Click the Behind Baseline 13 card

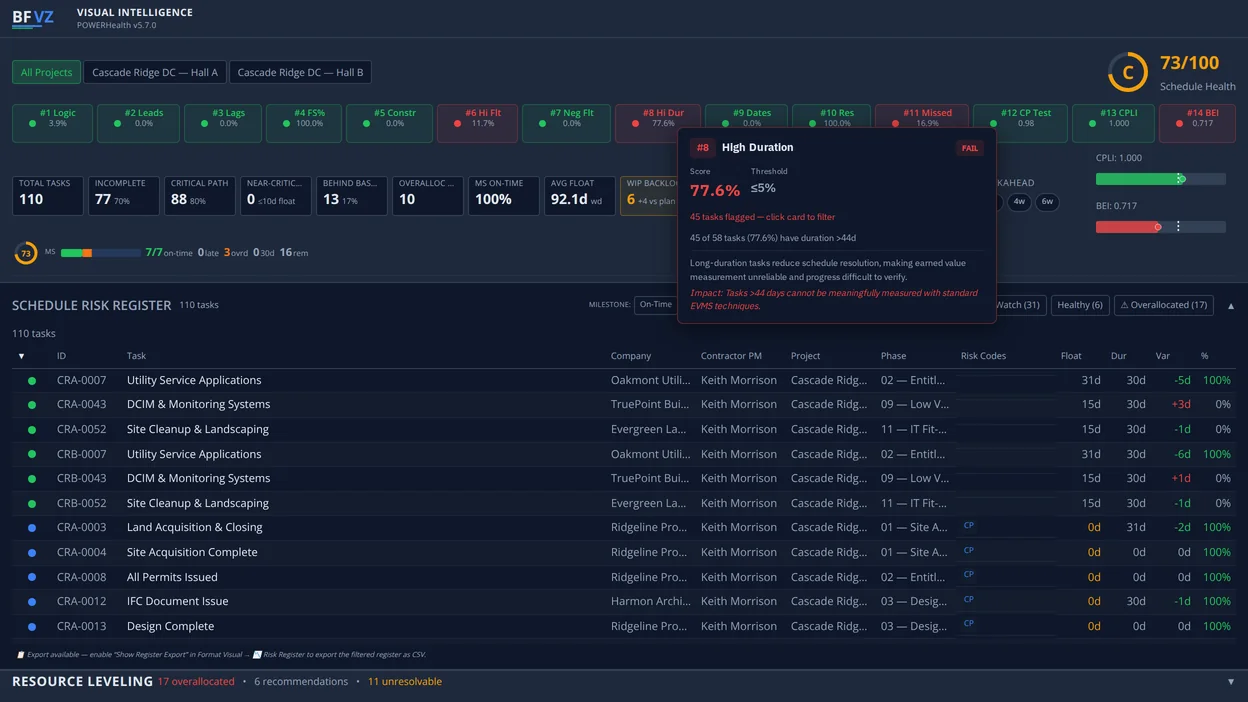click(352, 196)
